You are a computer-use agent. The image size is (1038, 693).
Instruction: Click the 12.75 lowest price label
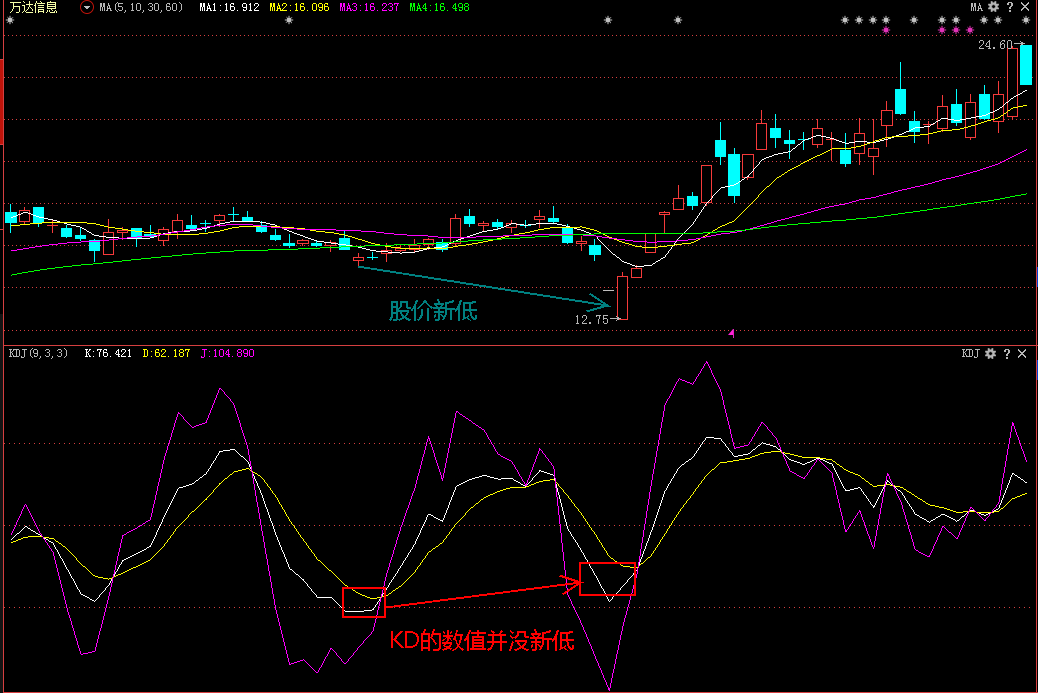coord(590,320)
